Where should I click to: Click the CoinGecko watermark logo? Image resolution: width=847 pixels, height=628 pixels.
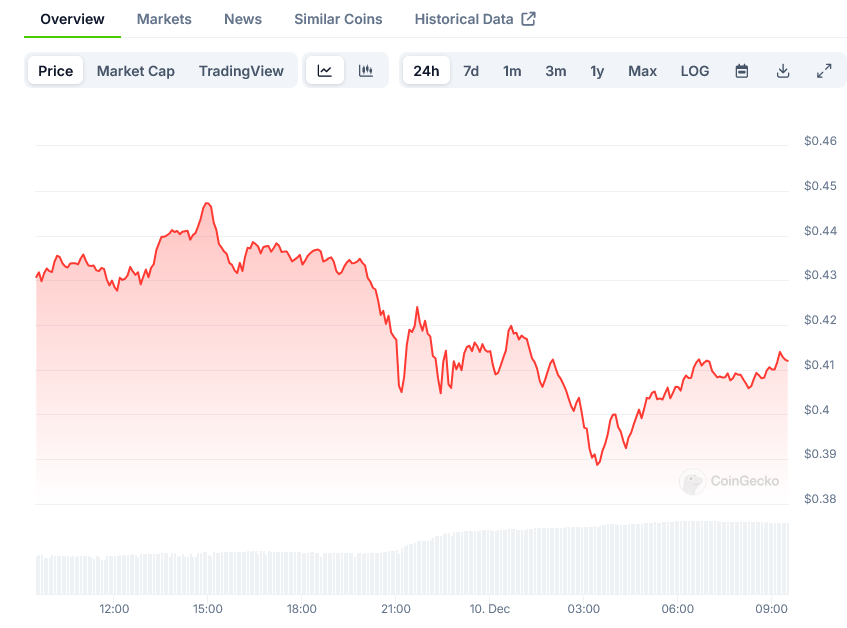coord(730,481)
